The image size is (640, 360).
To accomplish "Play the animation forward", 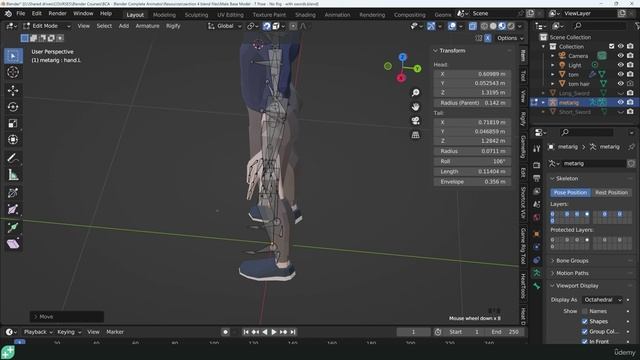I will tap(274, 332).
